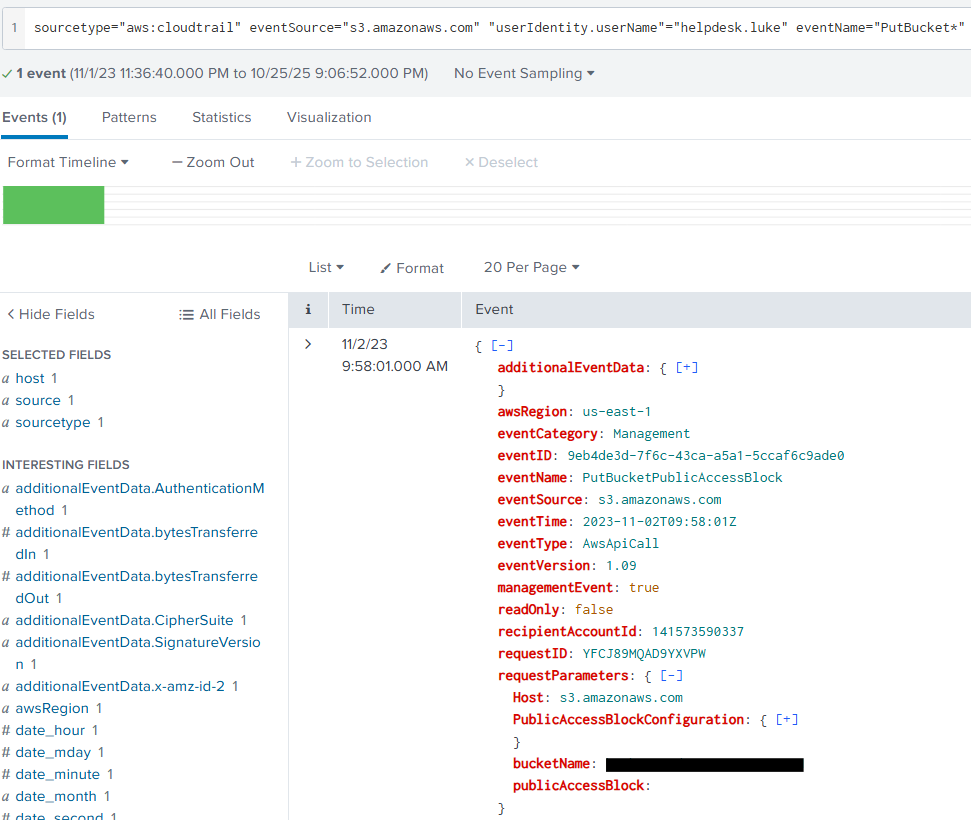
Task: Collapse the requestParameters JSON node
Action: pos(672,675)
